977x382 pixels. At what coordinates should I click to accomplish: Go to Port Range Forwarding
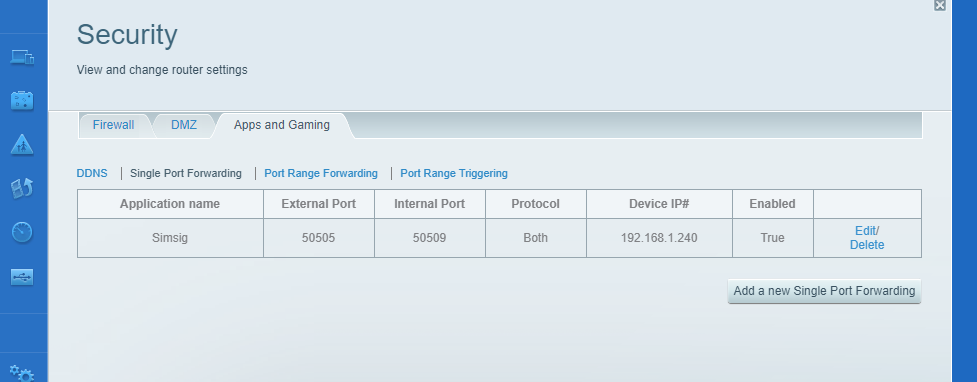tap(321, 173)
